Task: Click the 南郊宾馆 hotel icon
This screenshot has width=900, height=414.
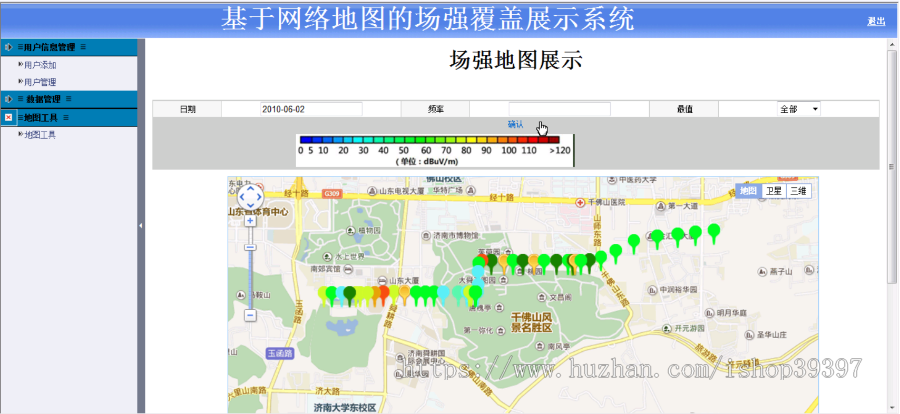Action: [x=348, y=268]
